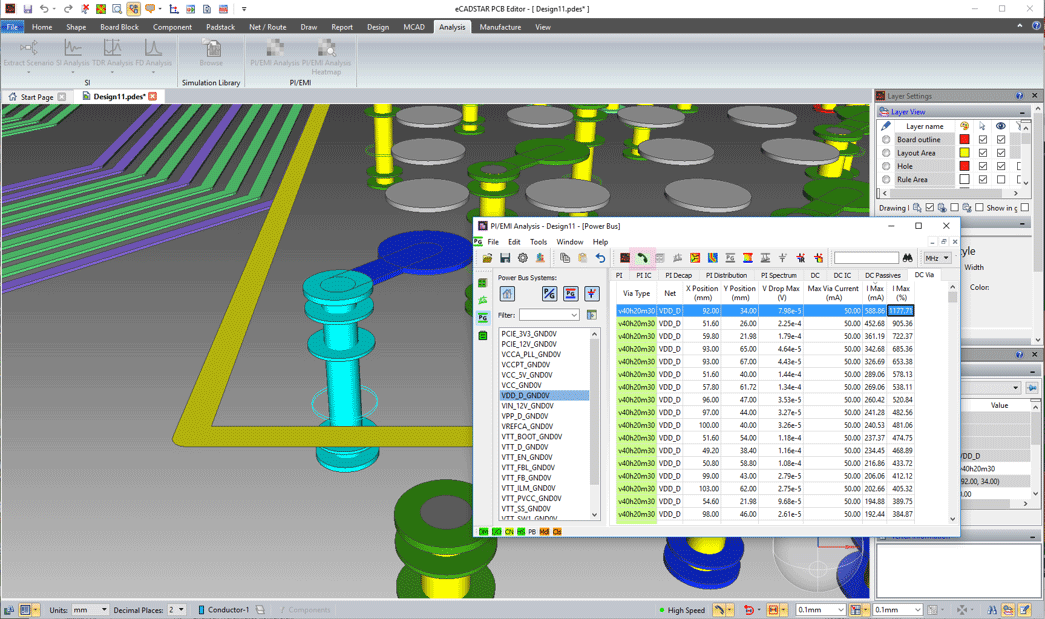Click Rule Area white color swatch

pyautogui.click(x=964, y=179)
